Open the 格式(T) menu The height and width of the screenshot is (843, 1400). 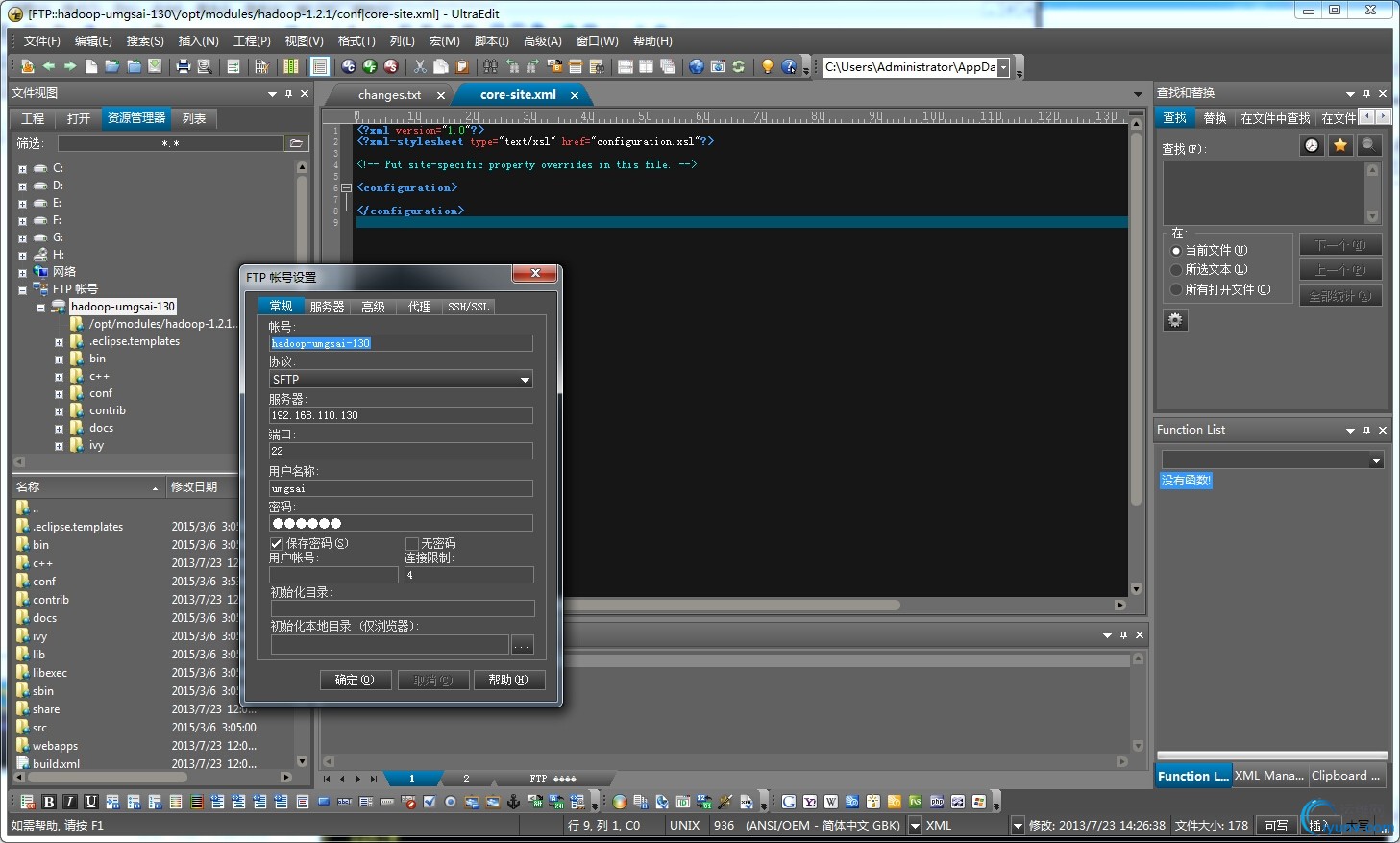[356, 41]
